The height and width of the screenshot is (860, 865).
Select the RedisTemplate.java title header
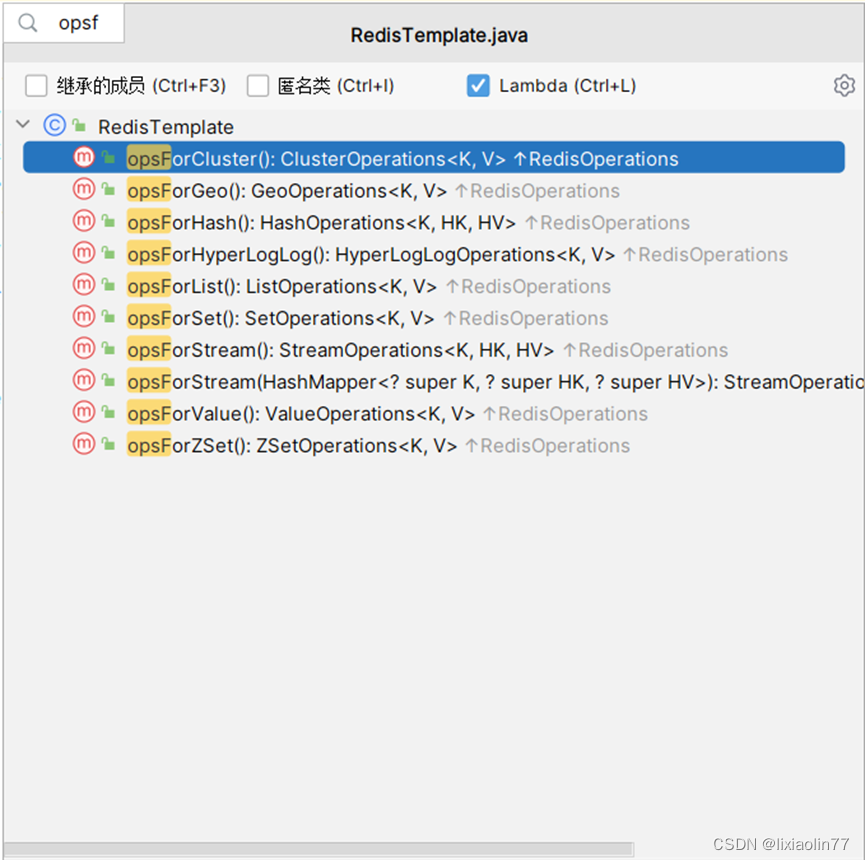click(x=438, y=34)
